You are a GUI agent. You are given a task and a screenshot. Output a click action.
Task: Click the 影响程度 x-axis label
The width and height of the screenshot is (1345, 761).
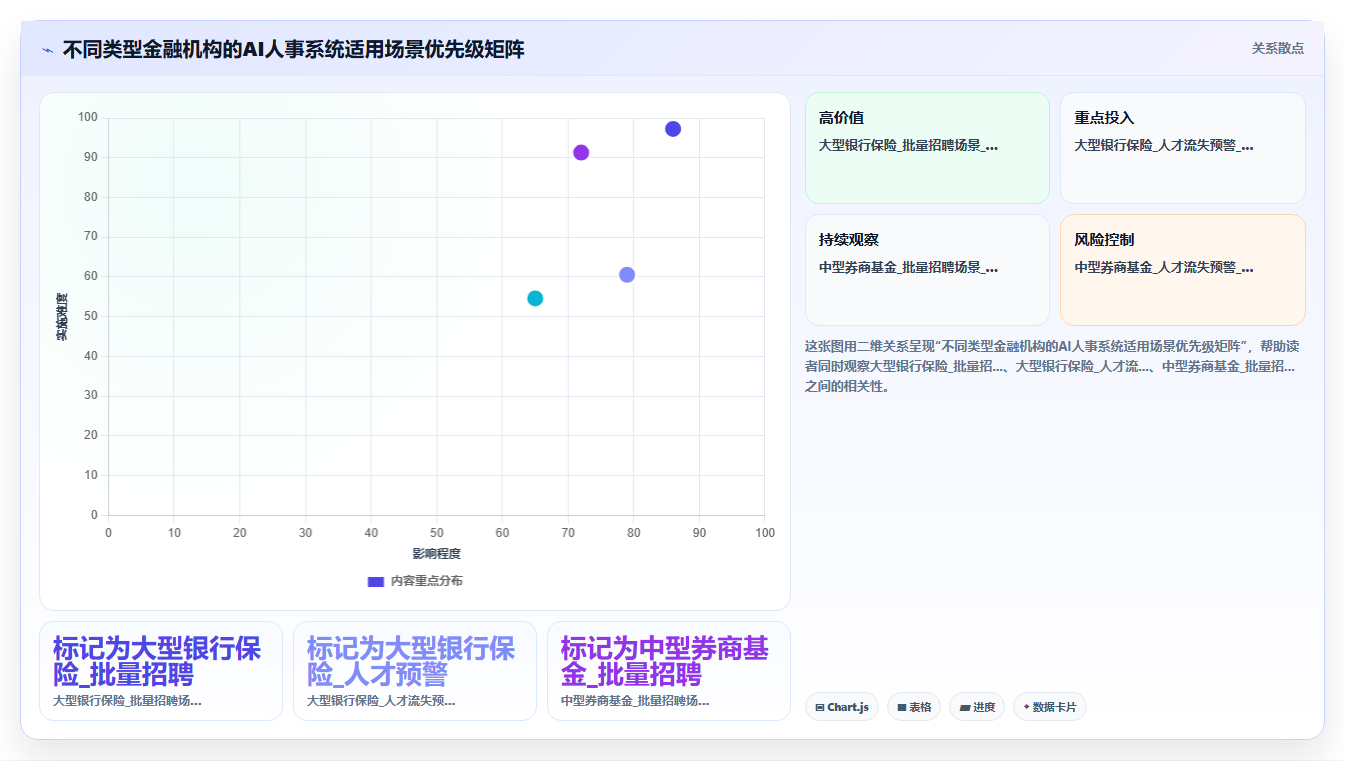coord(437,554)
